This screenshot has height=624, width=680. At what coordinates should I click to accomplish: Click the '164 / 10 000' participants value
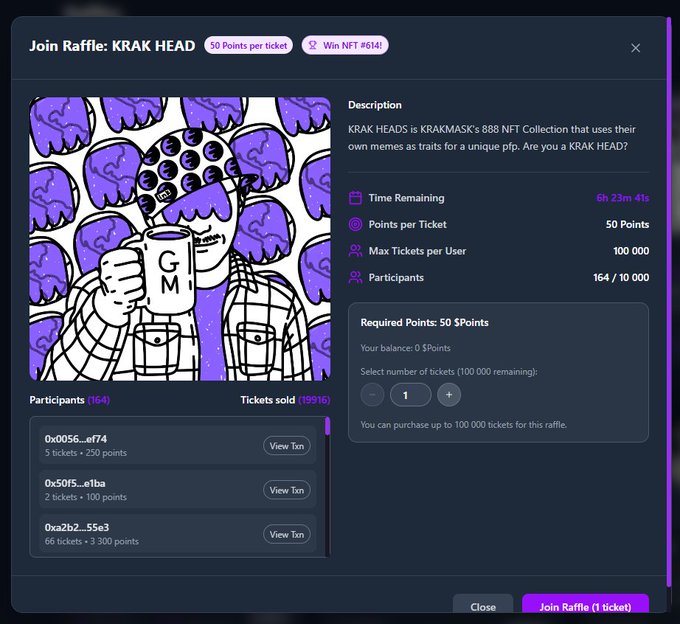click(x=621, y=277)
